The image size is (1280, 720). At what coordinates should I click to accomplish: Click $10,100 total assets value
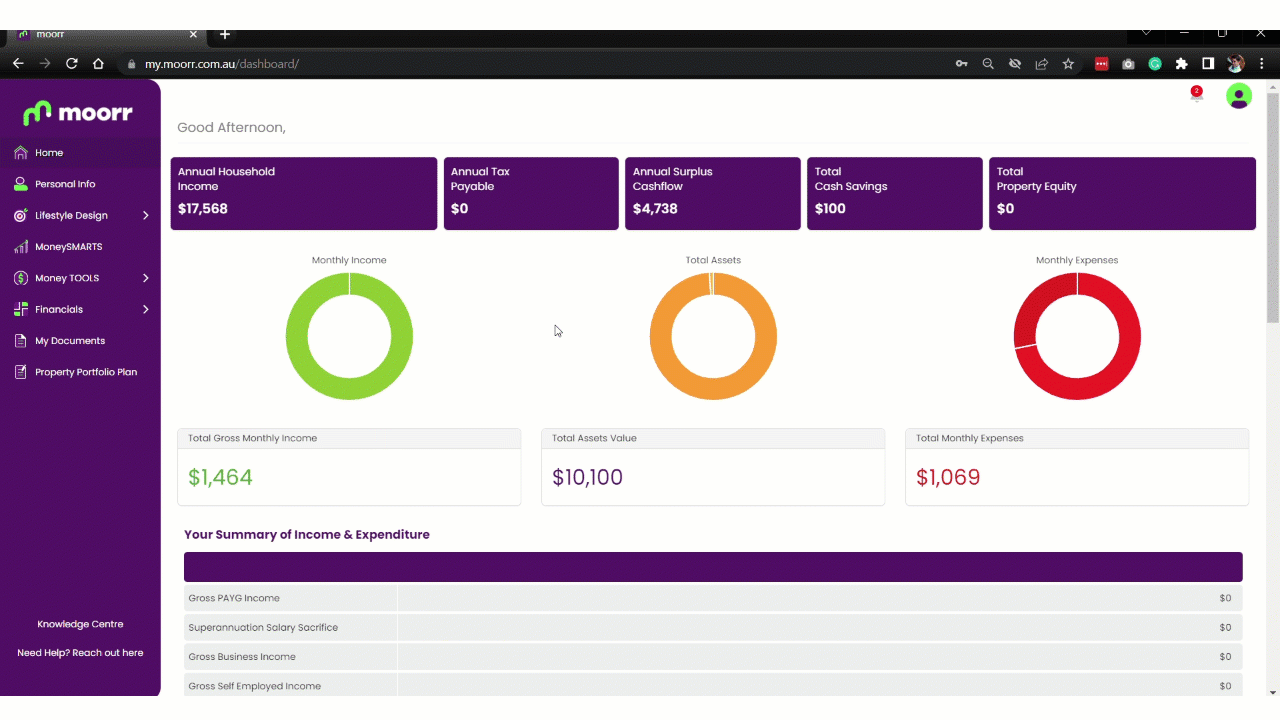[x=587, y=477]
